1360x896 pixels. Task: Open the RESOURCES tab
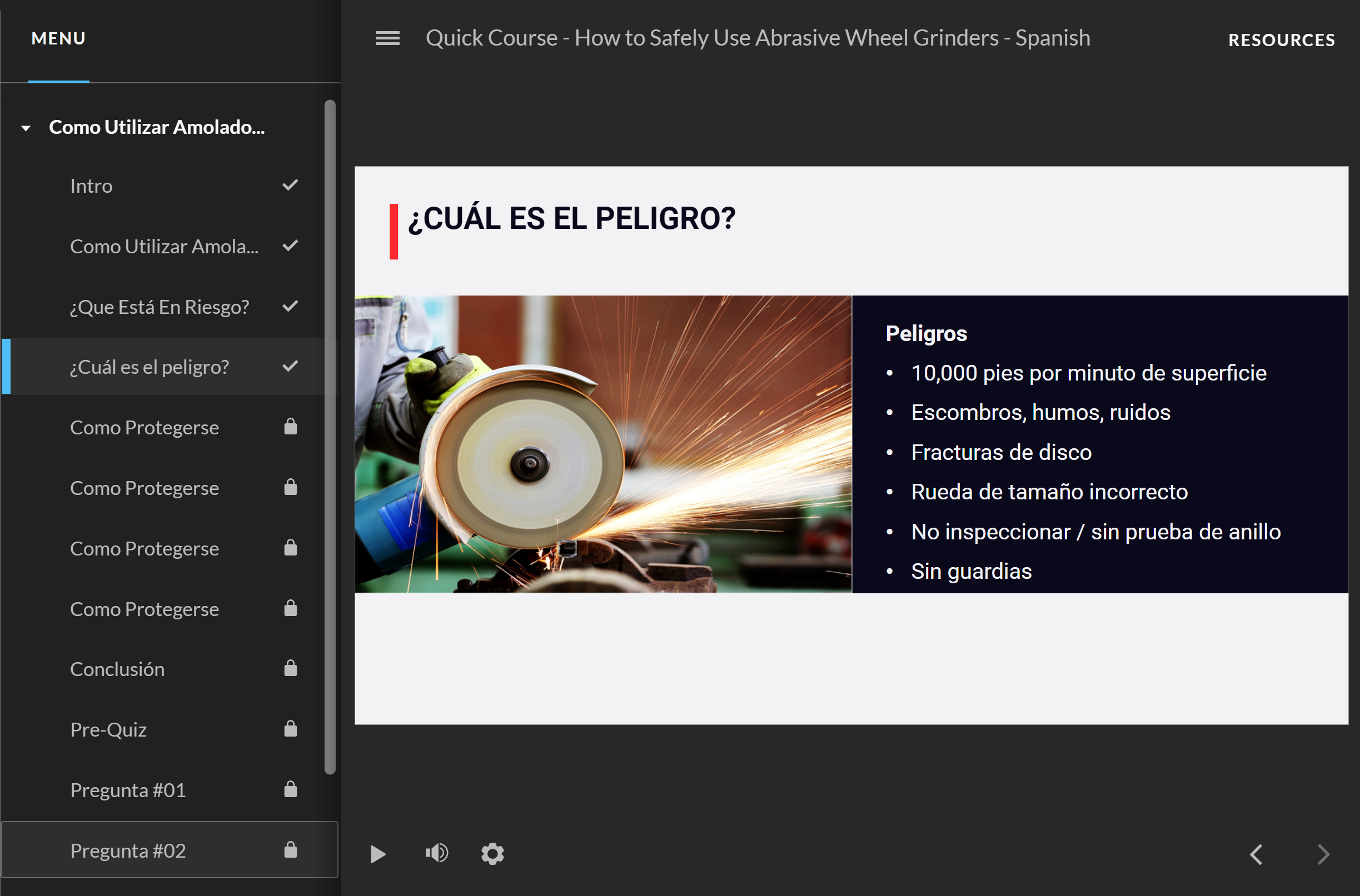point(1282,40)
